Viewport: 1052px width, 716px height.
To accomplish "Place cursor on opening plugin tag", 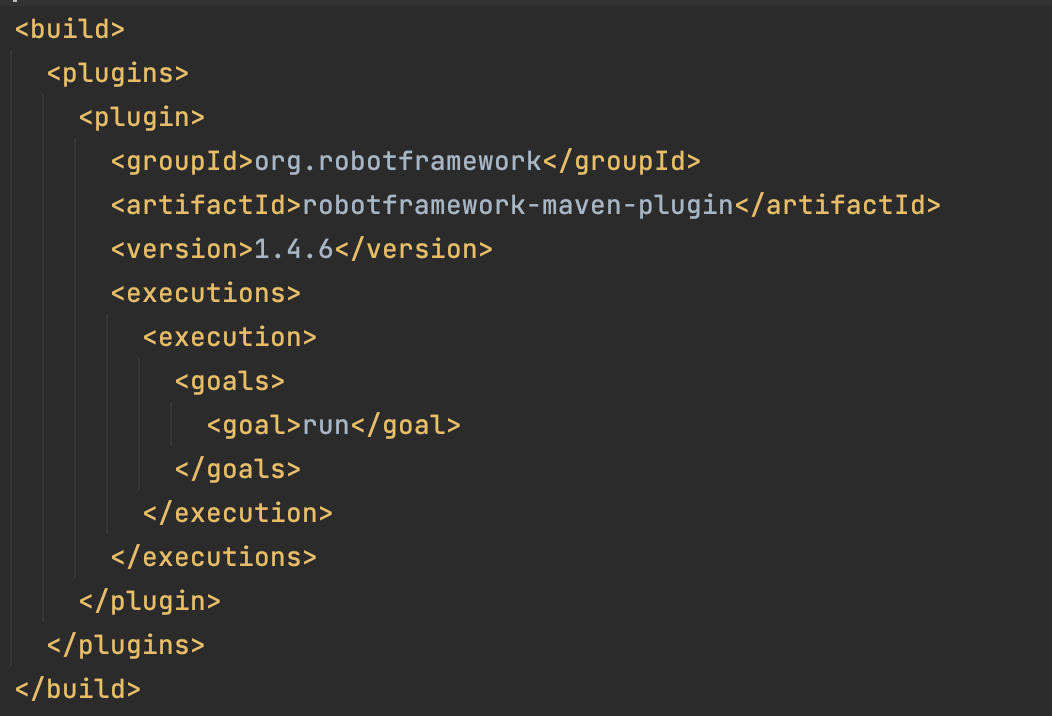I will click(142, 117).
